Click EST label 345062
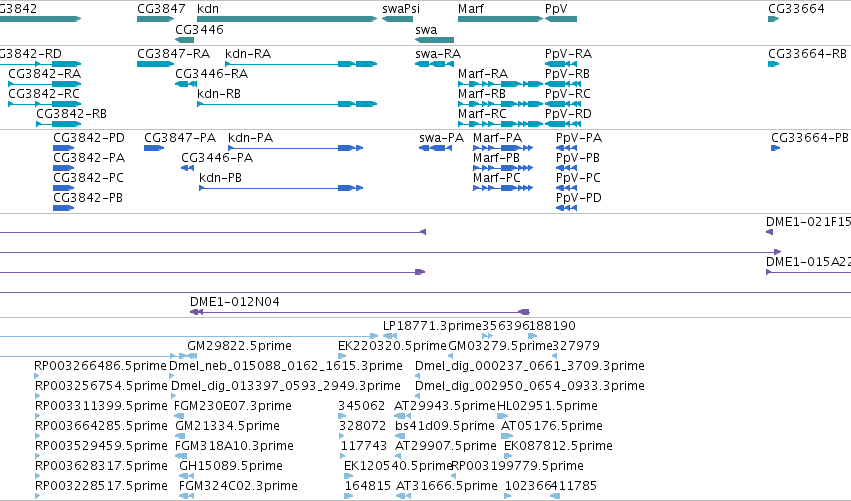 pyautogui.click(x=361, y=406)
